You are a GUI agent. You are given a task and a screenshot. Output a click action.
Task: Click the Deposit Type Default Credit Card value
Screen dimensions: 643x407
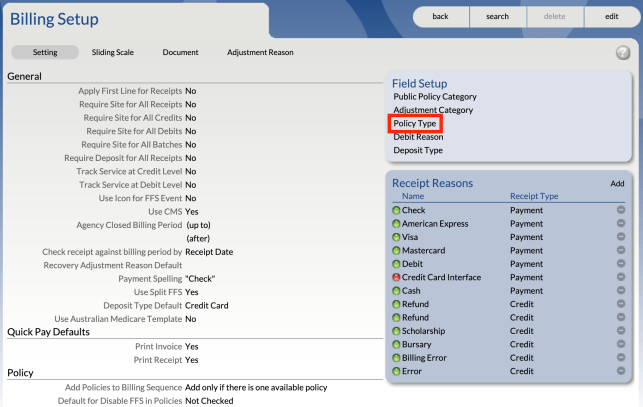click(207, 306)
